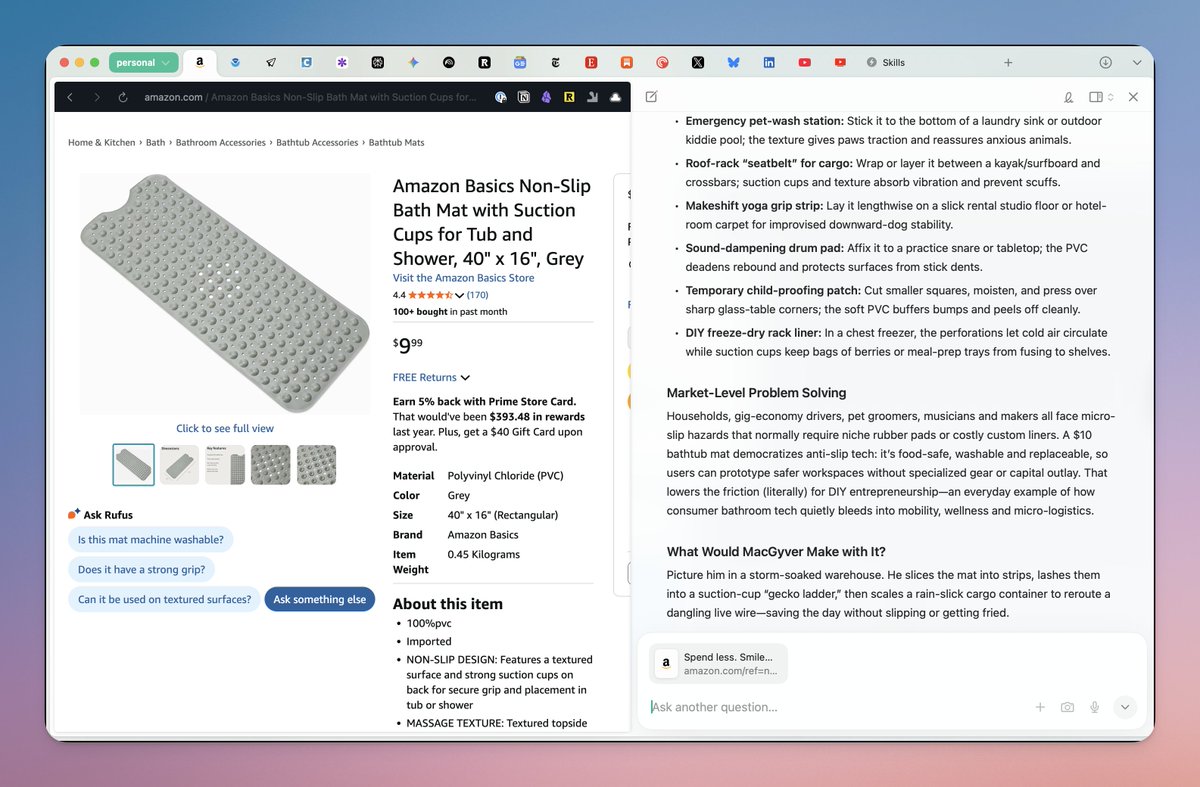Open the Notion extension icon
This screenshot has width=1200, height=787.
point(524,97)
